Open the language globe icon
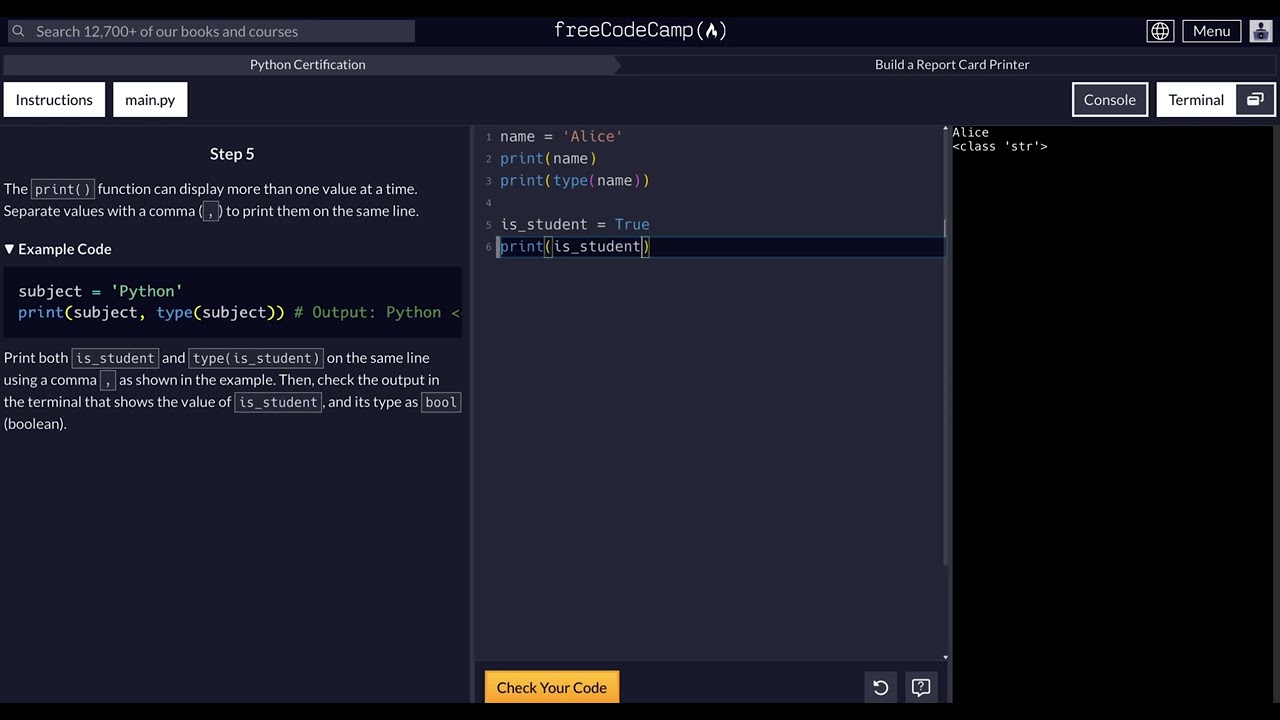The width and height of the screenshot is (1280, 720). coord(1160,31)
